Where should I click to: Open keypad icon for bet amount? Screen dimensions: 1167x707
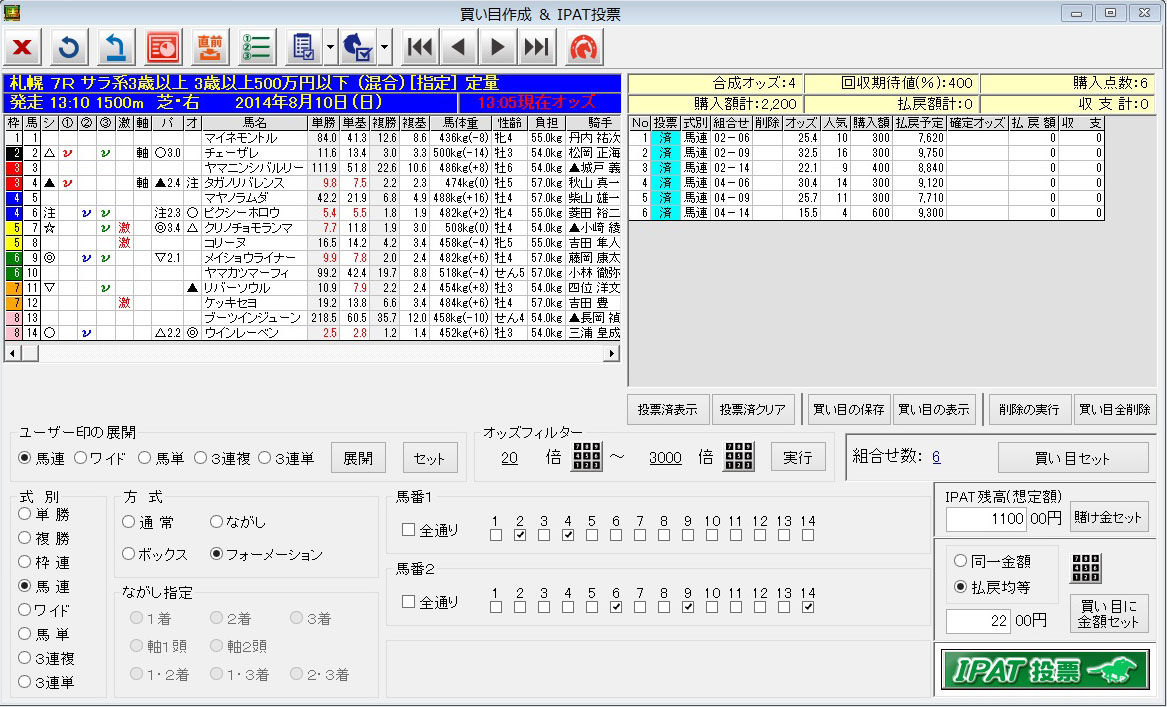1086,568
